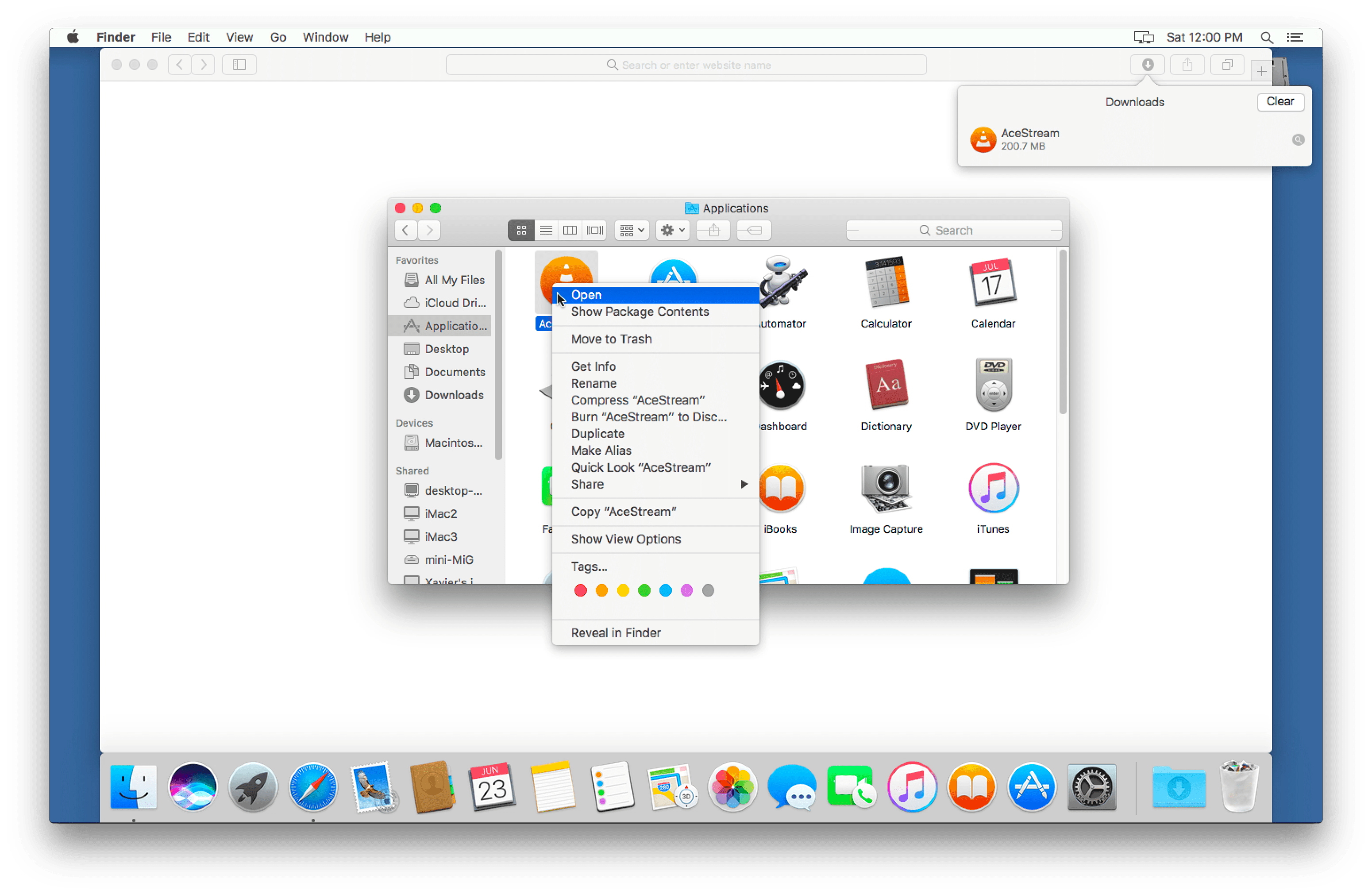Viewport: 1372px width, 894px height.
Task: Open the Calculator app icon
Action: click(x=886, y=282)
